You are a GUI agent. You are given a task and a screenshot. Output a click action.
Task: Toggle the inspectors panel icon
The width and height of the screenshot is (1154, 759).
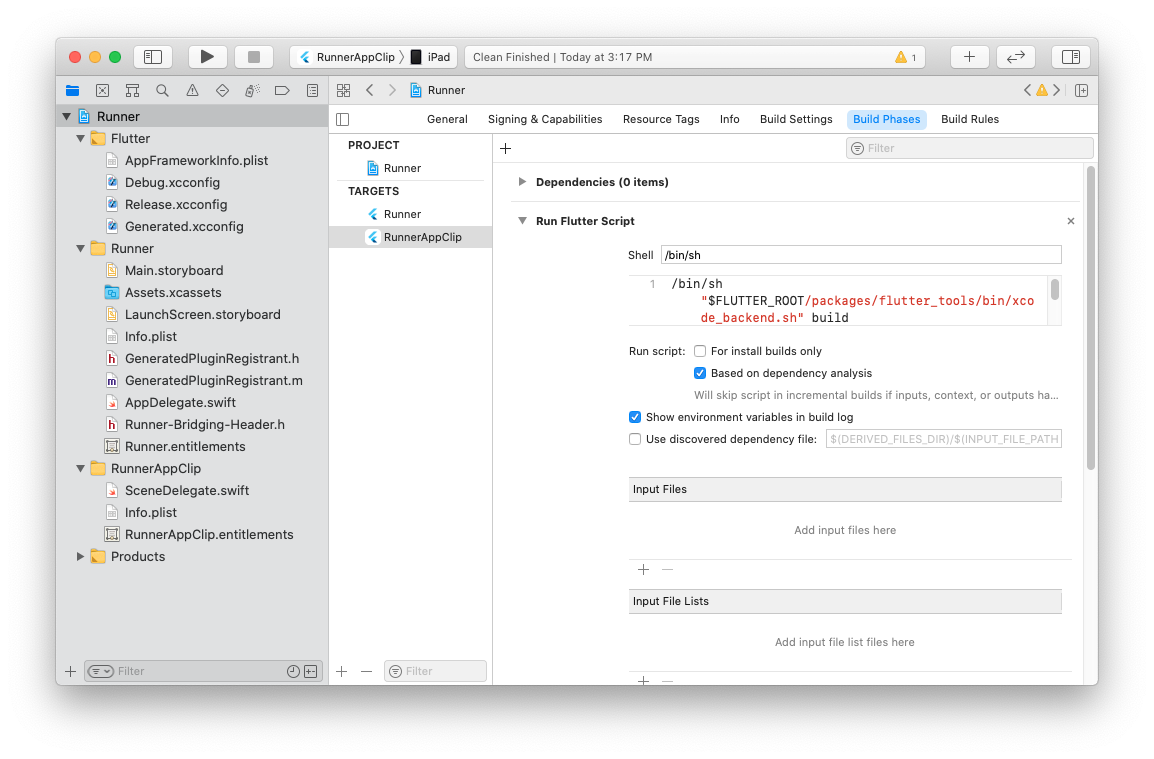[1070, 57]
